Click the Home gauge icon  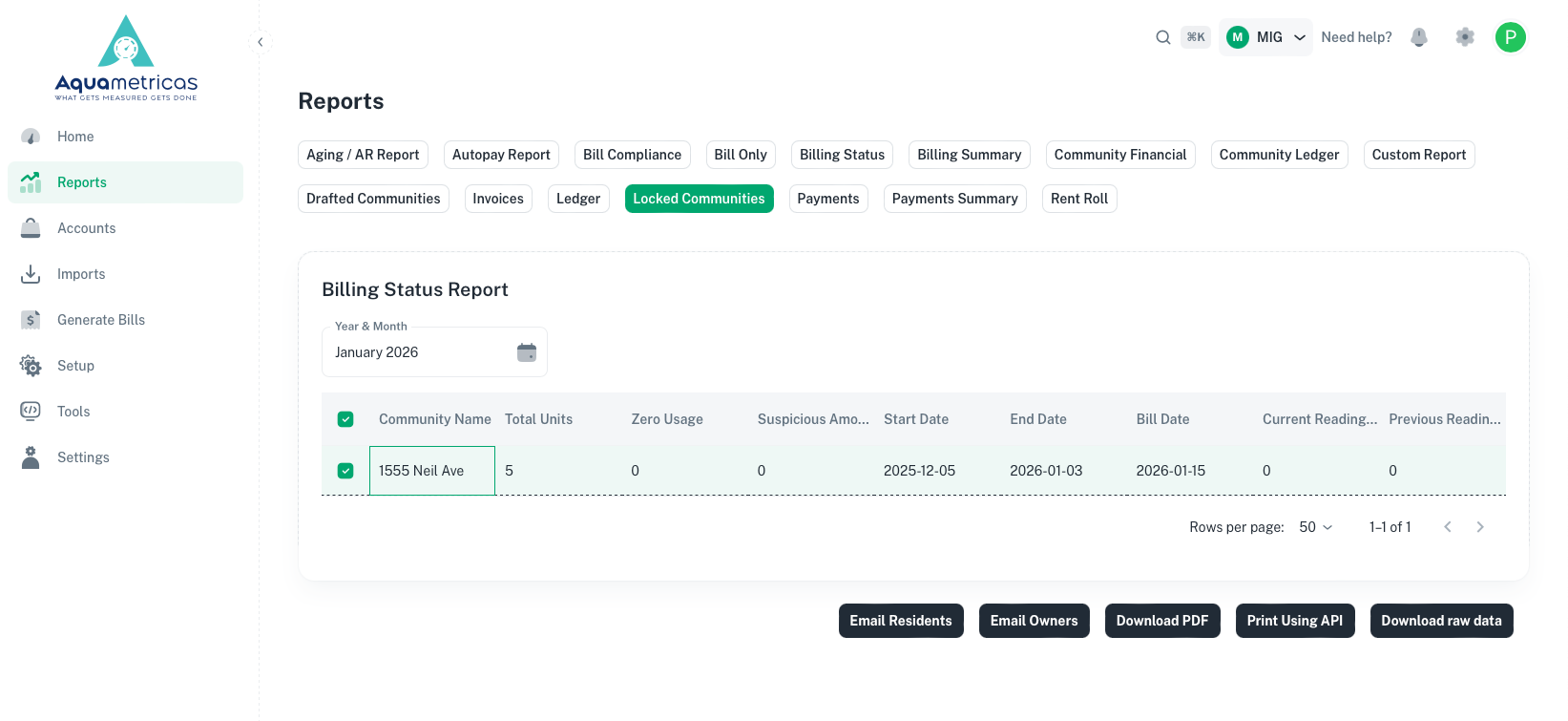click(x=31, y=137)
